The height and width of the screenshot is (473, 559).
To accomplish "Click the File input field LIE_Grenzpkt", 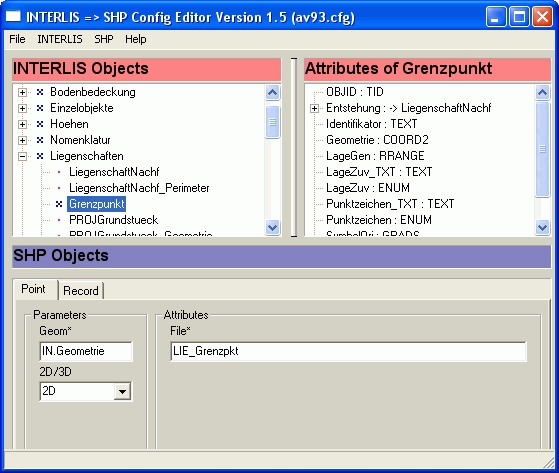I will coord(348,351).
